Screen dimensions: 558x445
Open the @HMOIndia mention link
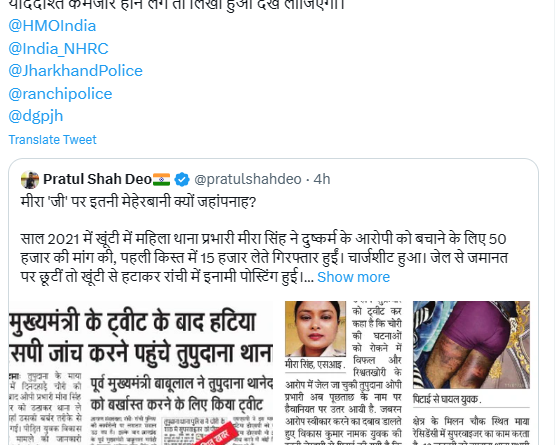click(52, 26)
